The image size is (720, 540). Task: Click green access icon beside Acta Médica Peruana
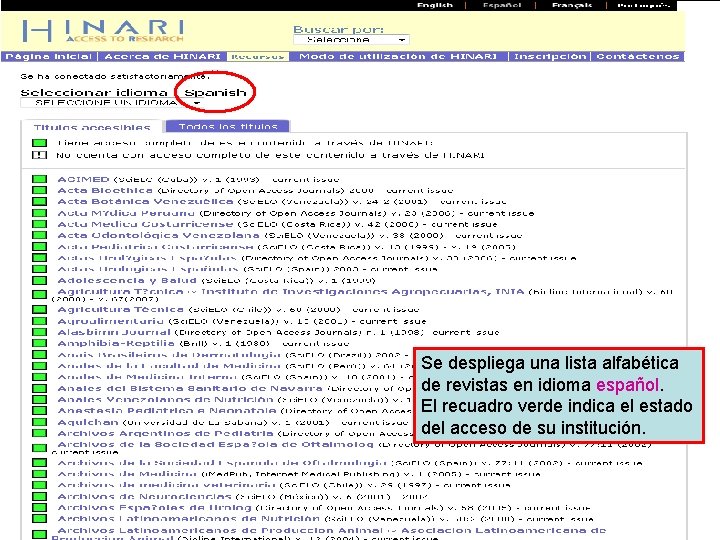coord(39,213)
